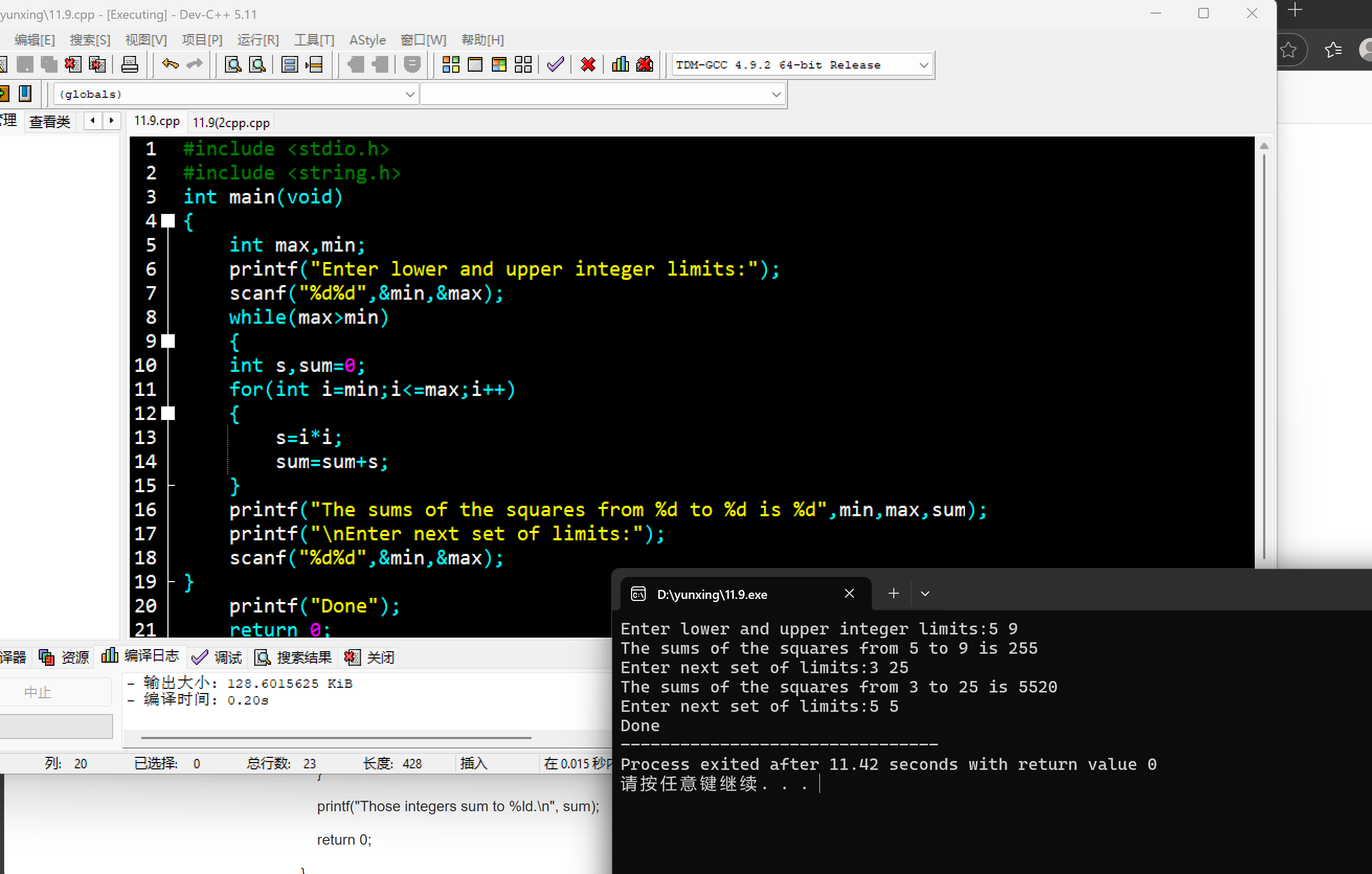Collapse the for-loop block at line 12
Screen dimensions: 1372x874
pyautogui.click(x=168, y=413)
